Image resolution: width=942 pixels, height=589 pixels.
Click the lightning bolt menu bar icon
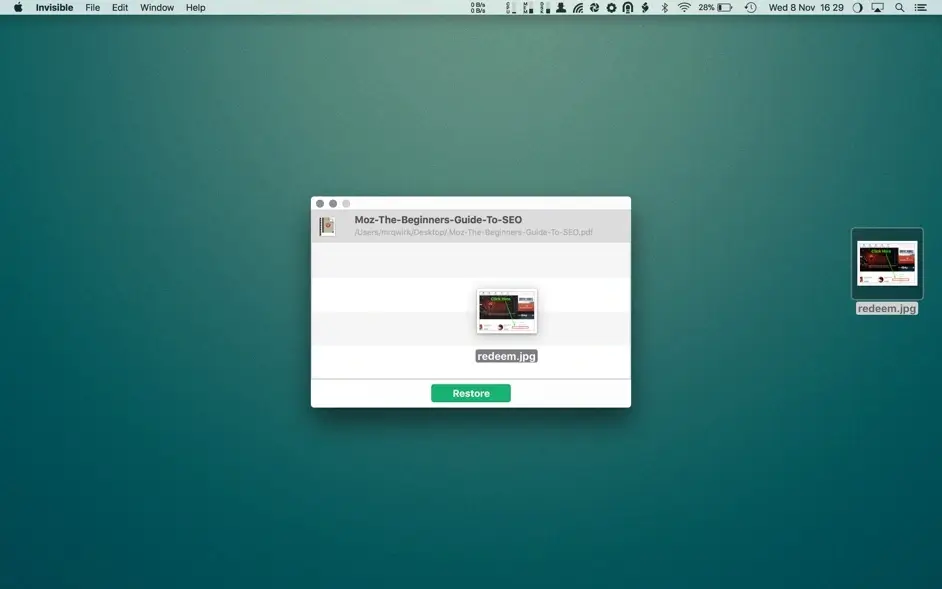click(645, 8)
